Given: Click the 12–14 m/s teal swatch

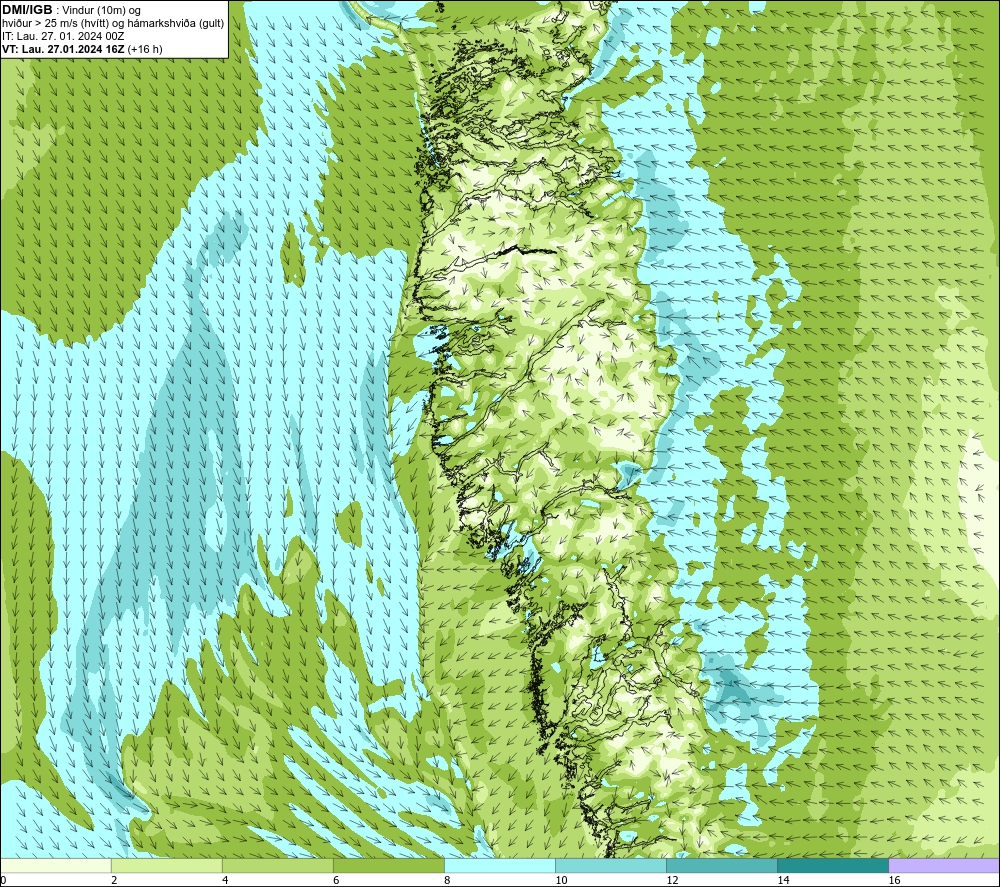Looking at the screenshot, I should 721,865.
